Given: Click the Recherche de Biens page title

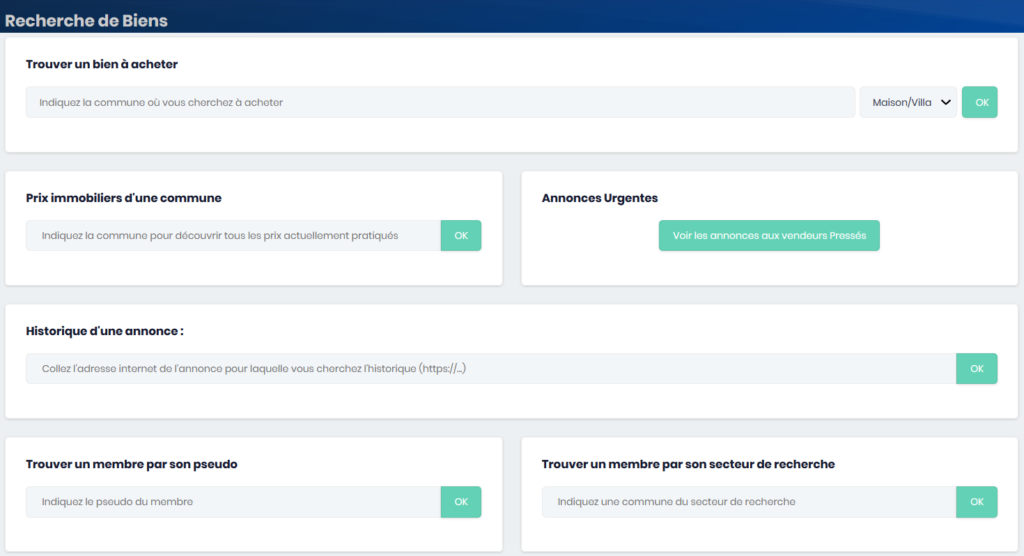Looking at the screenshot, I should [x=86, y=20].
